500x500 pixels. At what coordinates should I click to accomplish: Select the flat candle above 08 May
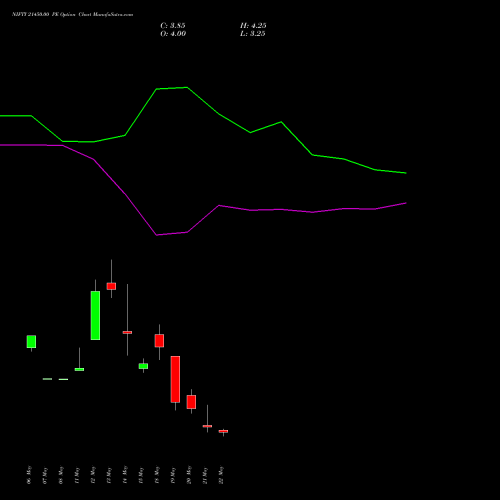[63, 379]
